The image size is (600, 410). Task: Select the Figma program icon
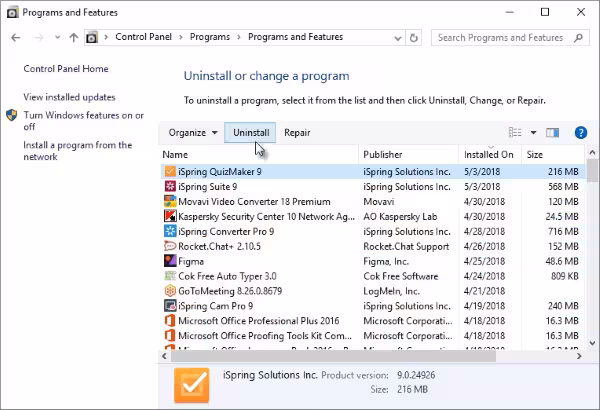click(x=170, y=261)
